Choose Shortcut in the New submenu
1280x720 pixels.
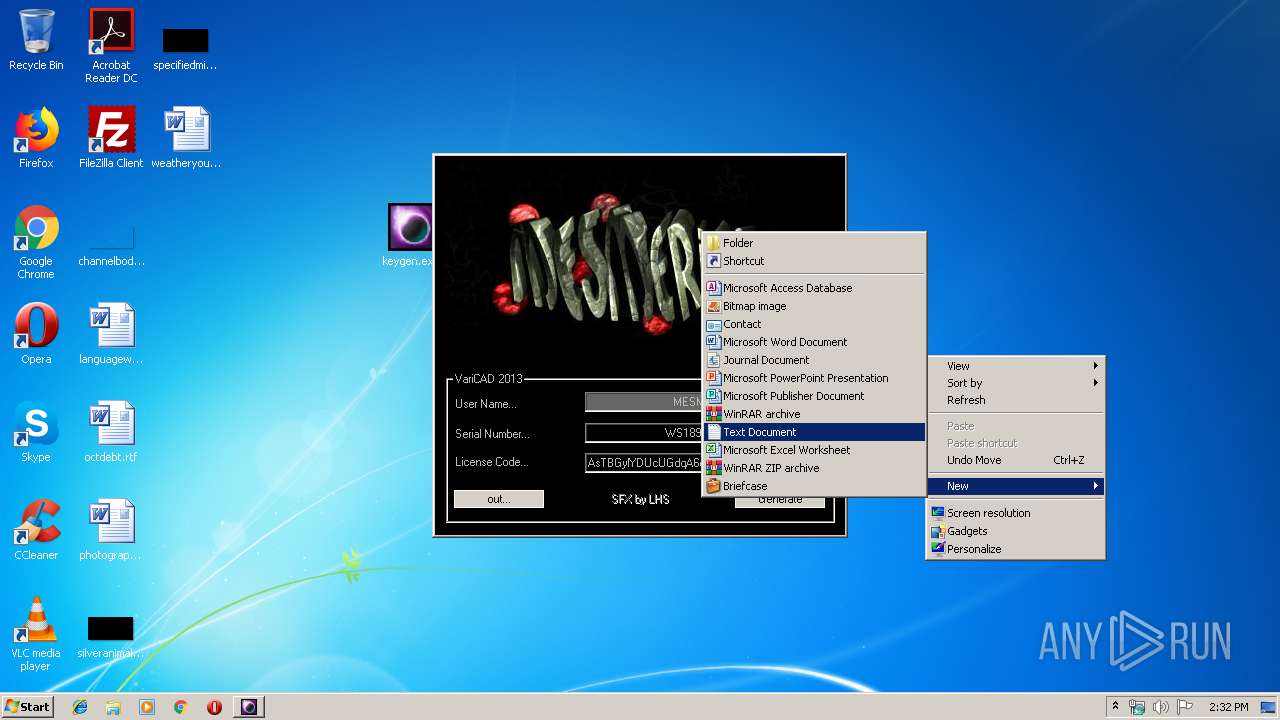(x=814, y=261)
